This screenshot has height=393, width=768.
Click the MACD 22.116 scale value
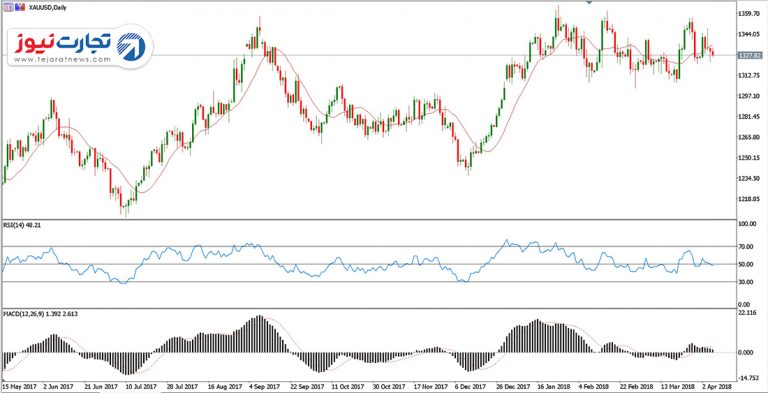(x=747, y=313)
